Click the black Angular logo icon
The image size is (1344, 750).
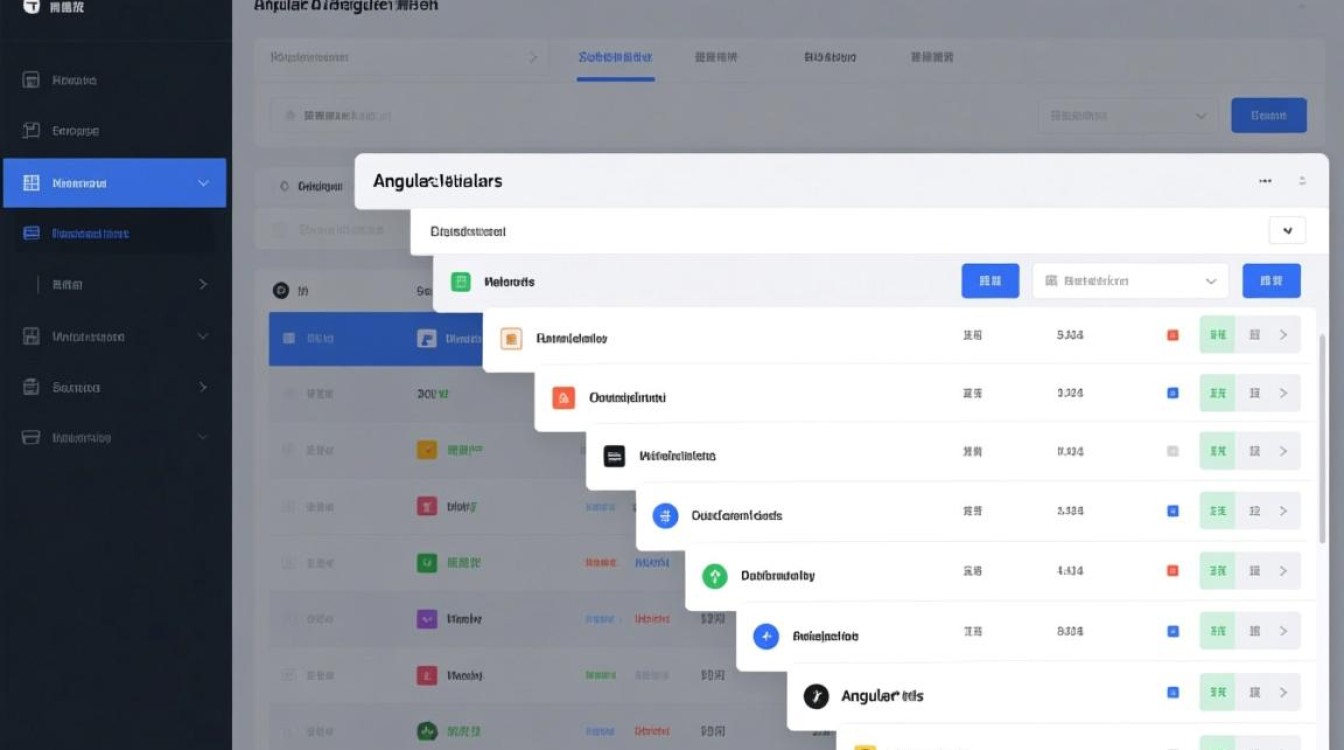tap(815, 695)
